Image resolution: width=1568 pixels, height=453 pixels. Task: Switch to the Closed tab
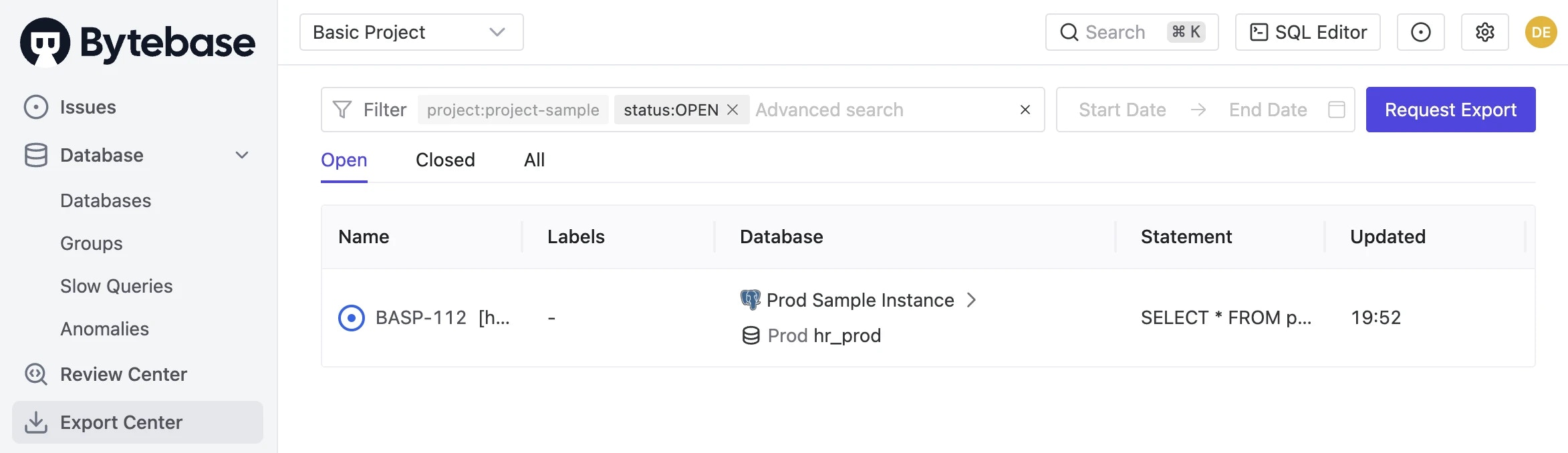coord(444,160)
